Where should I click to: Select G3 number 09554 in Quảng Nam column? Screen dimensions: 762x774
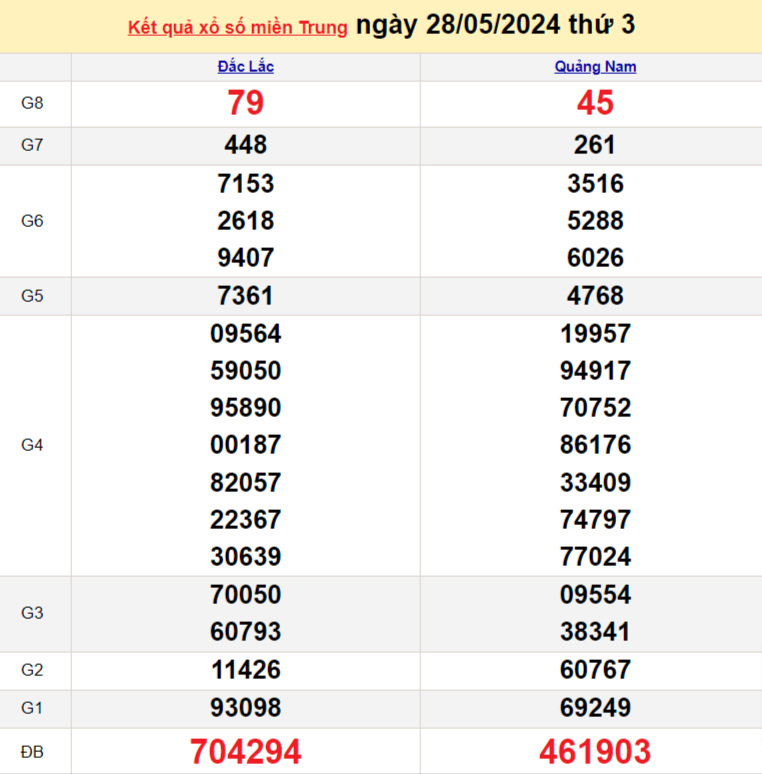[595, 595]
